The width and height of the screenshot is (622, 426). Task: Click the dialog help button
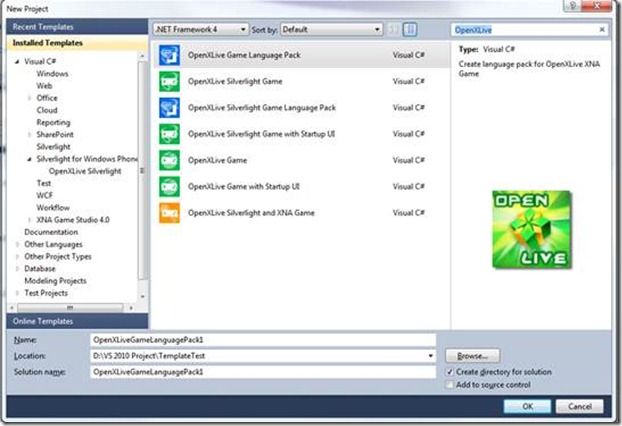573,5
